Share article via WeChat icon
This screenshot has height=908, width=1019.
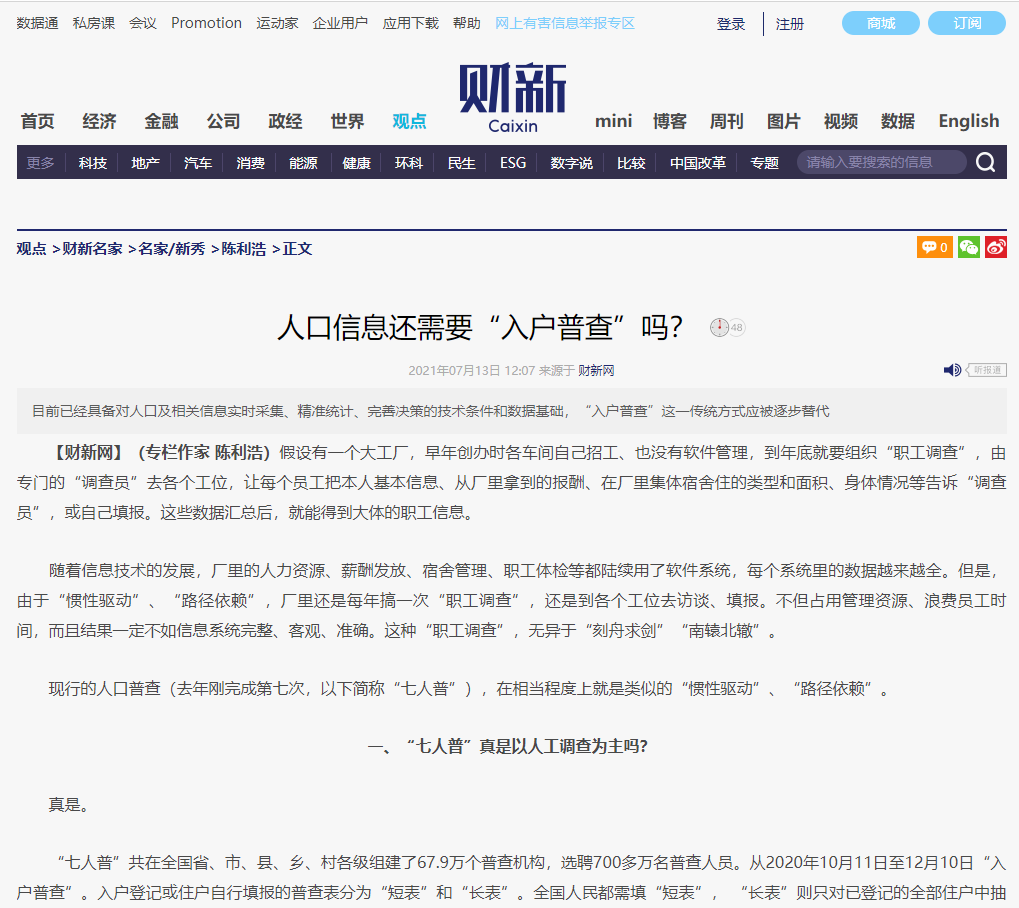pyautogui.click(x=968, y=247)
